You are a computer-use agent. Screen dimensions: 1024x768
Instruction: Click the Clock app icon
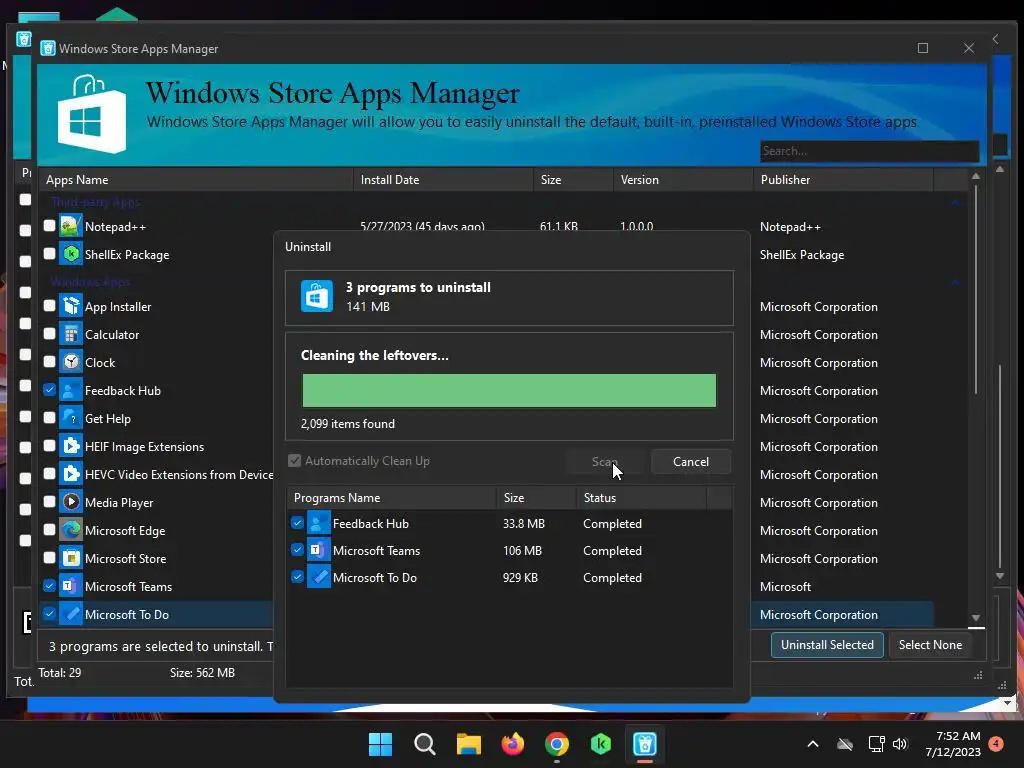click(x=71, y=362)
